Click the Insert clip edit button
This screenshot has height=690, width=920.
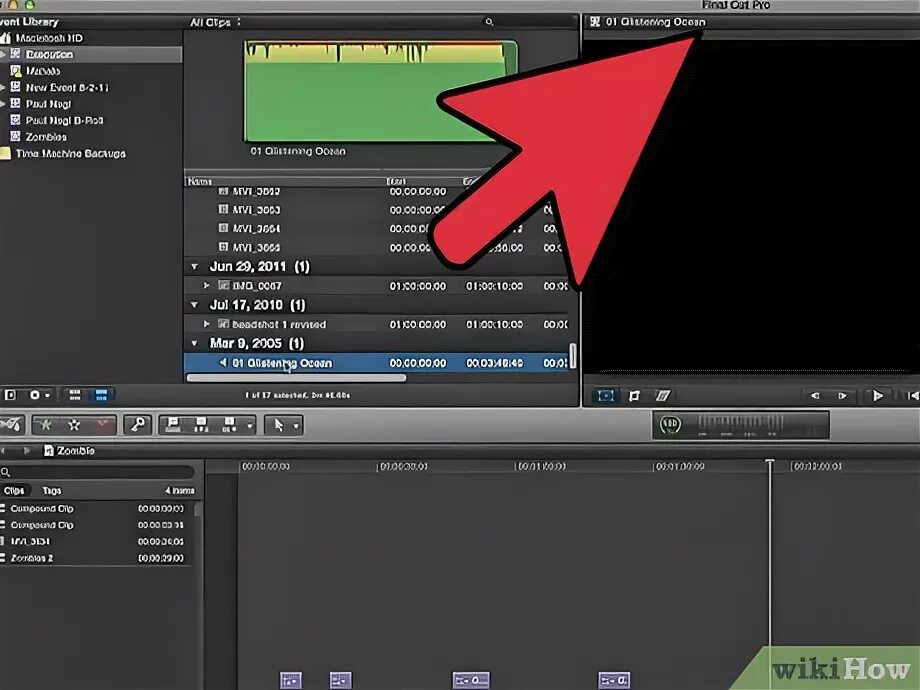pos(201,425)
